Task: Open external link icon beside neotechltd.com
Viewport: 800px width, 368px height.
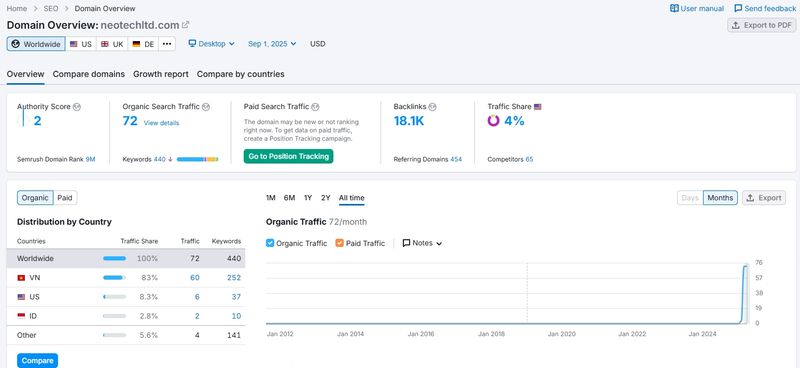Action: coord(186,24)
